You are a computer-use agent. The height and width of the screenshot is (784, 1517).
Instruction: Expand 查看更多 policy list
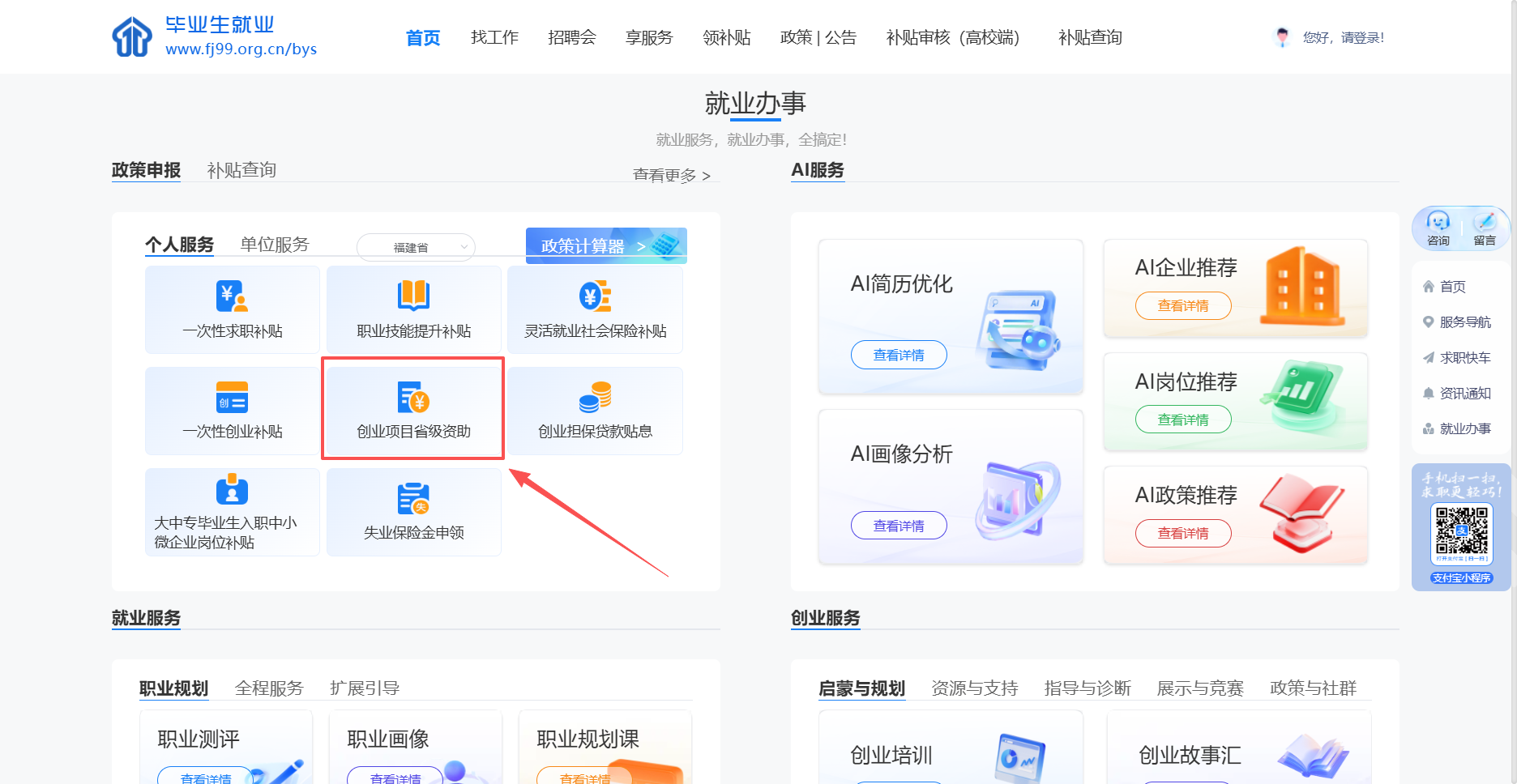(671, 176)
